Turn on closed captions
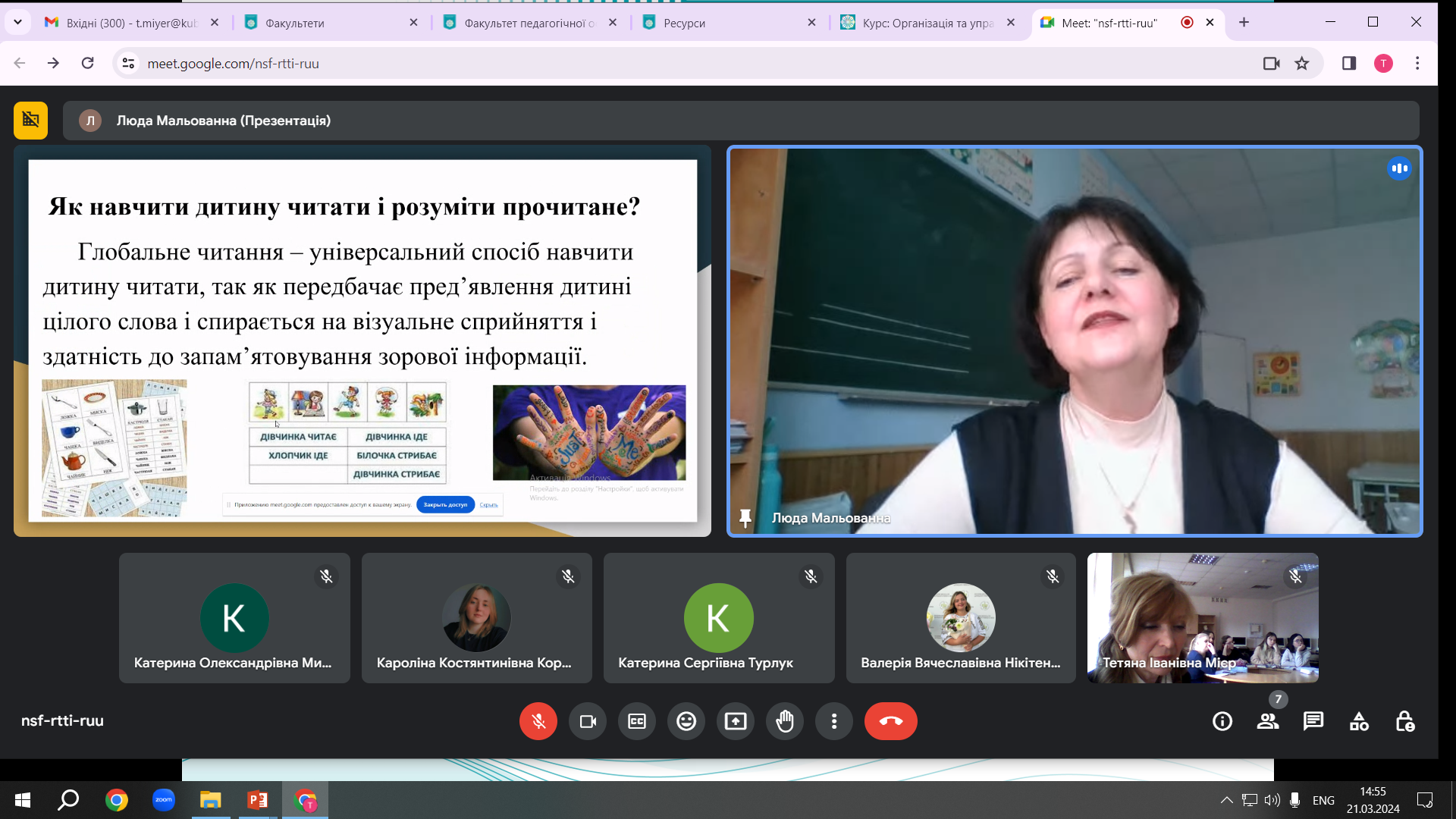 (637, 721)
